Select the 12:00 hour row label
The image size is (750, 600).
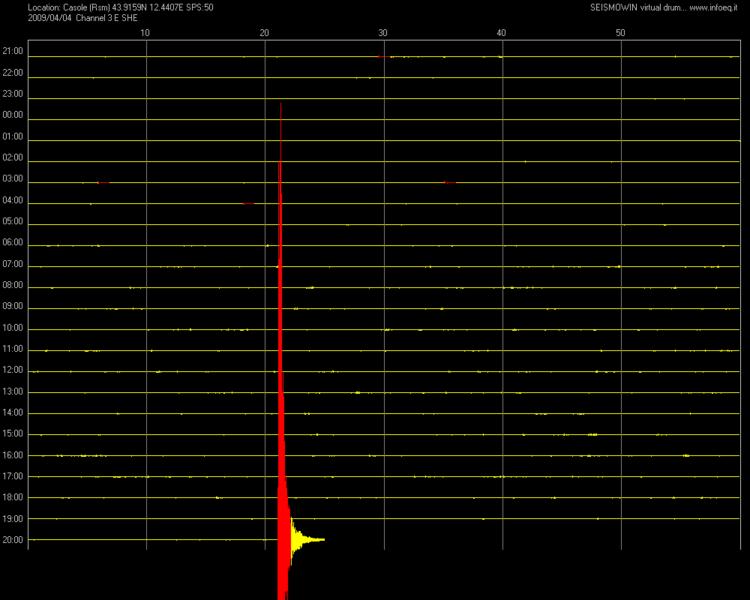click(13, 370)
